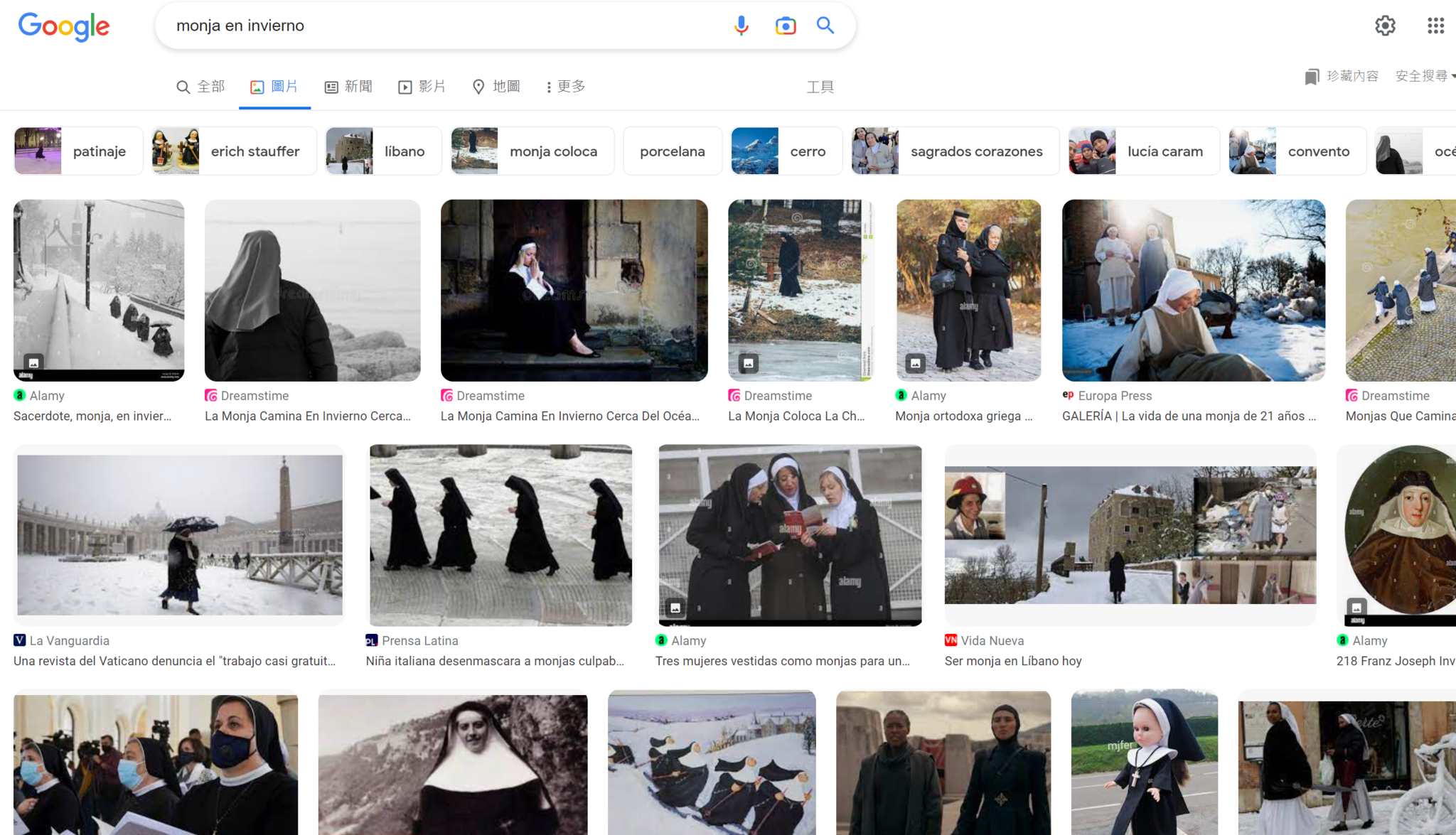
Task: Click licensable badge on 'Monja Coloca' image
Action: tap(748, 363)
